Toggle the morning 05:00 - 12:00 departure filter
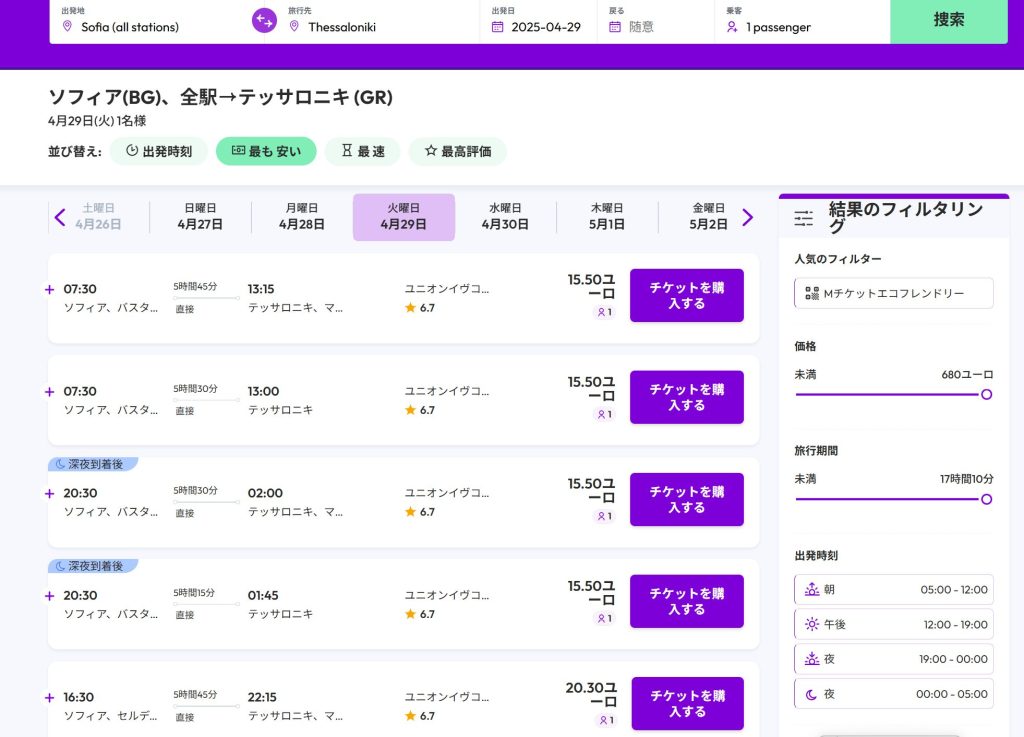1024x737 pixels. click(x=893, y=589)
